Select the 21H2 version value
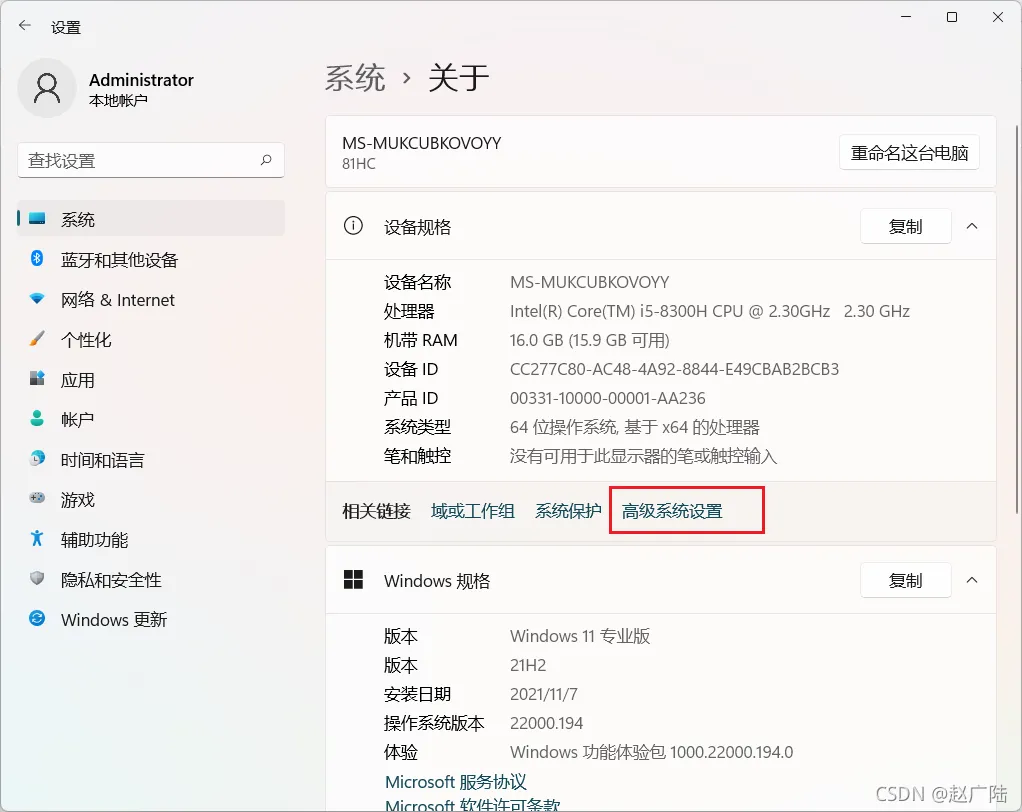The width and height of the screenshot is (1022, 812). click(528, 665)
